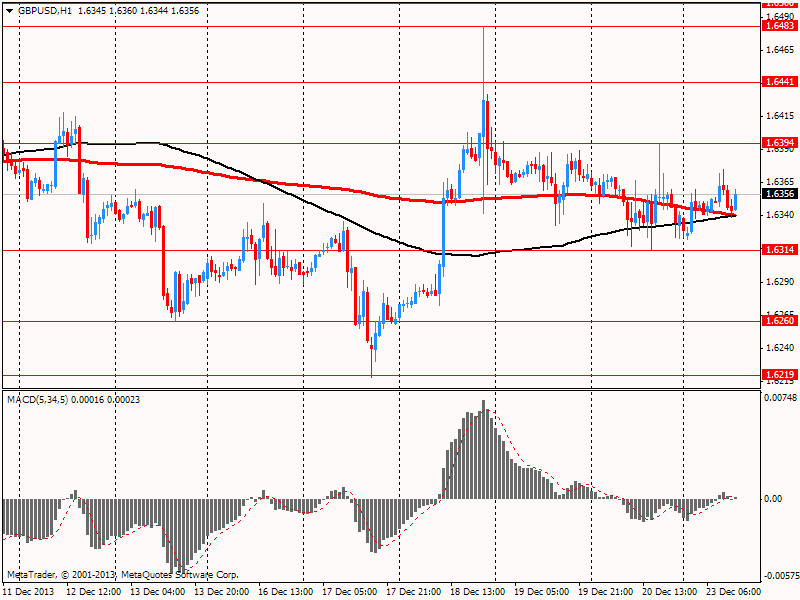Click the 23 Dec 06:00 time axis label
800x600 pixels.
[x=733, y=592]
